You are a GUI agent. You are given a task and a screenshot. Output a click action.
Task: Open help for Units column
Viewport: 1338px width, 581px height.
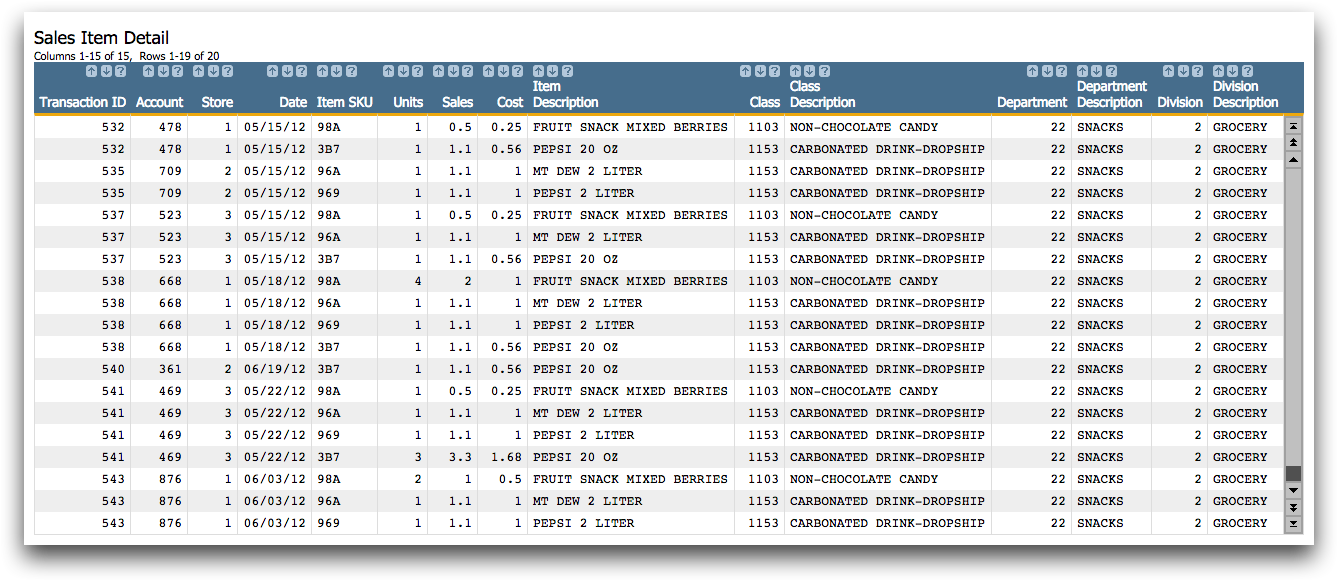[418, 71]
